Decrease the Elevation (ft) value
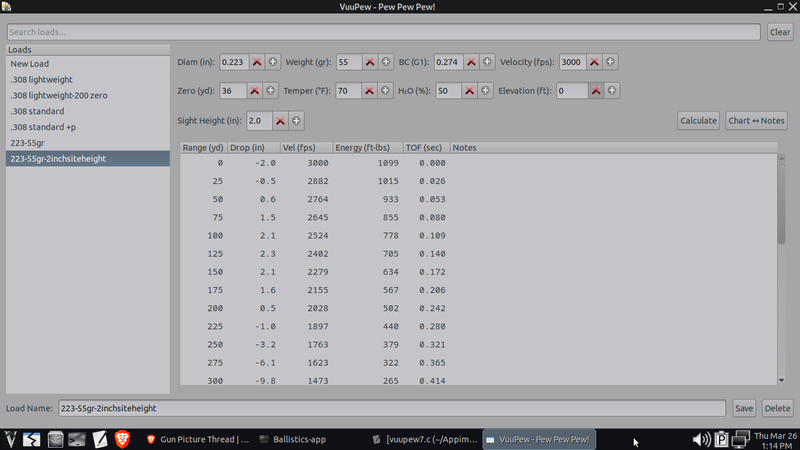Viewport: 800px width, 450px height. pyautogui.click(x=594, y=91)
